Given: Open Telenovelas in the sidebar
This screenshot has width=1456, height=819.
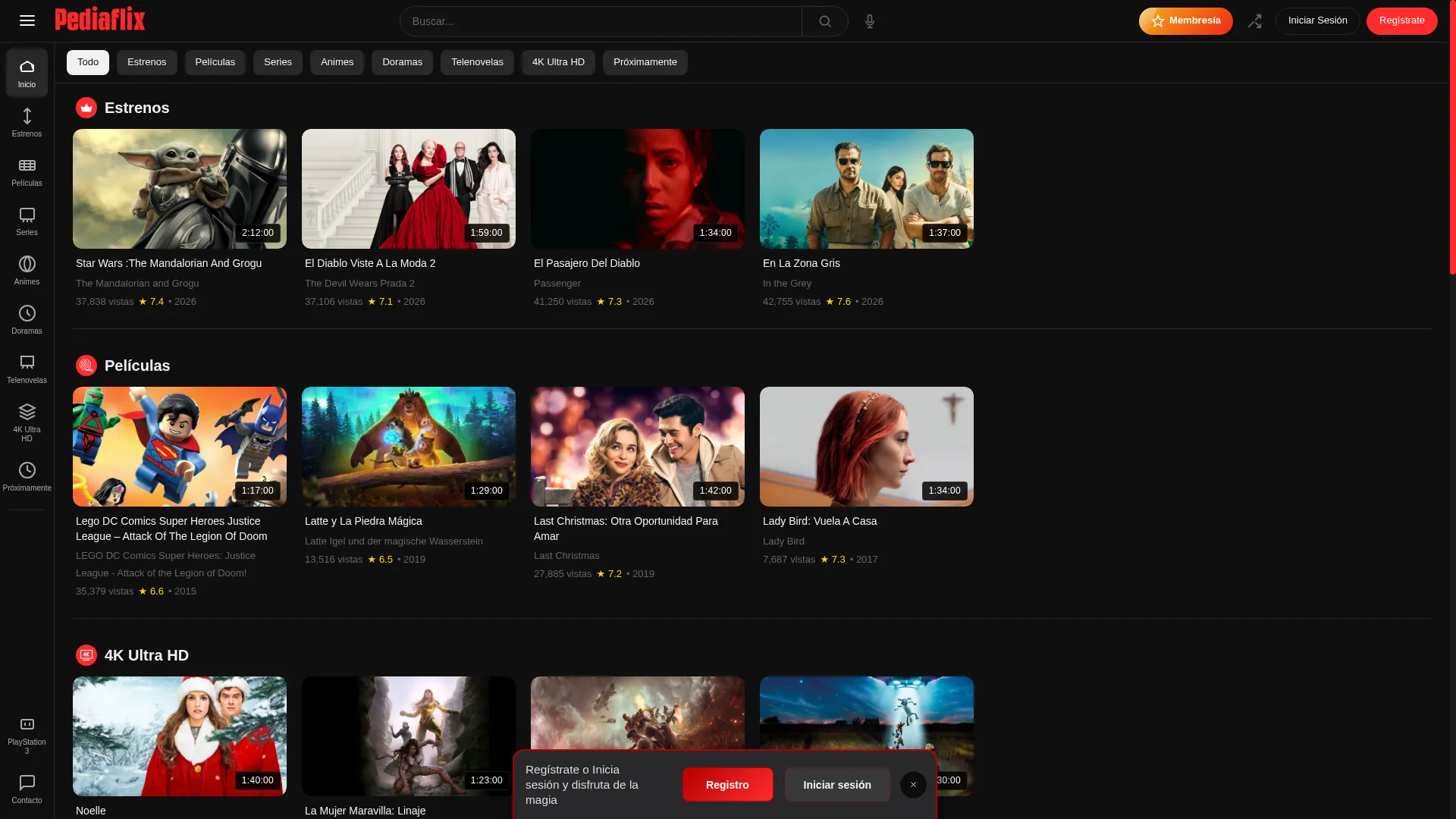Looking at the screenshot, I should point(27,369).
